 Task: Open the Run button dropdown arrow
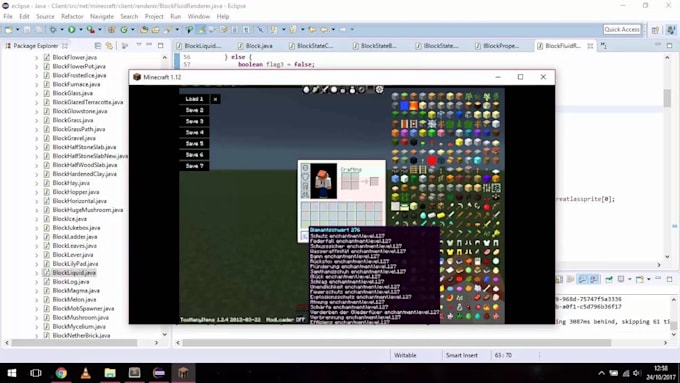[80, 29]
